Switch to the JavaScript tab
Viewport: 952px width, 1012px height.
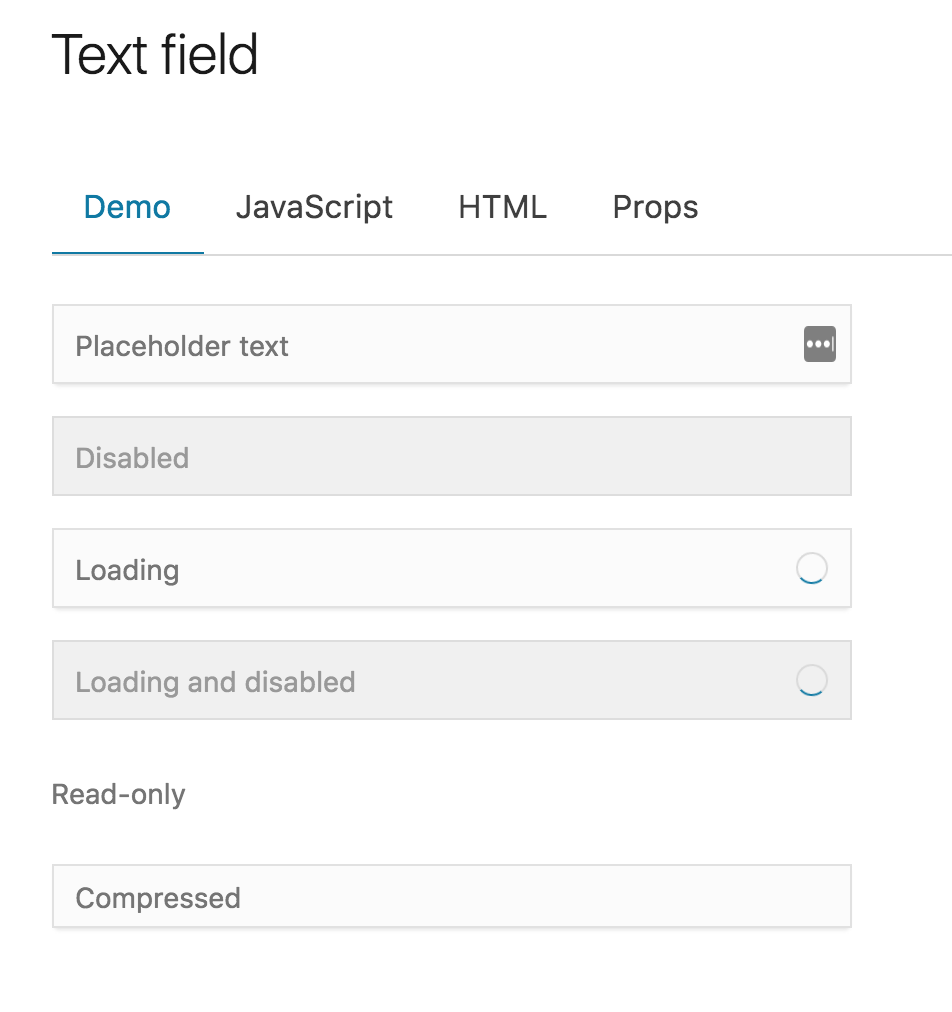click(x=314, y=207)
